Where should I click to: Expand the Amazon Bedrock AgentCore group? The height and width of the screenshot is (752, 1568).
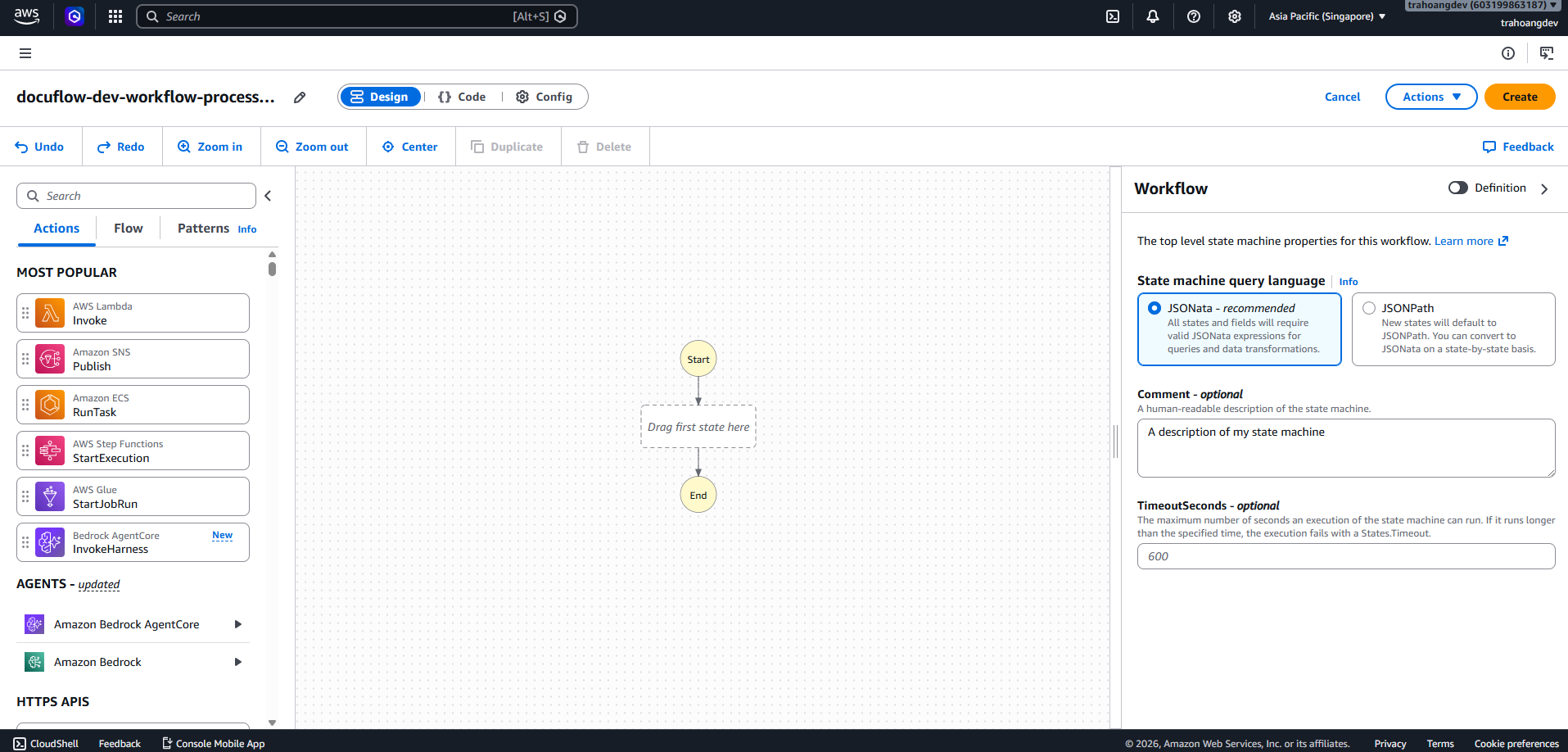238,624
